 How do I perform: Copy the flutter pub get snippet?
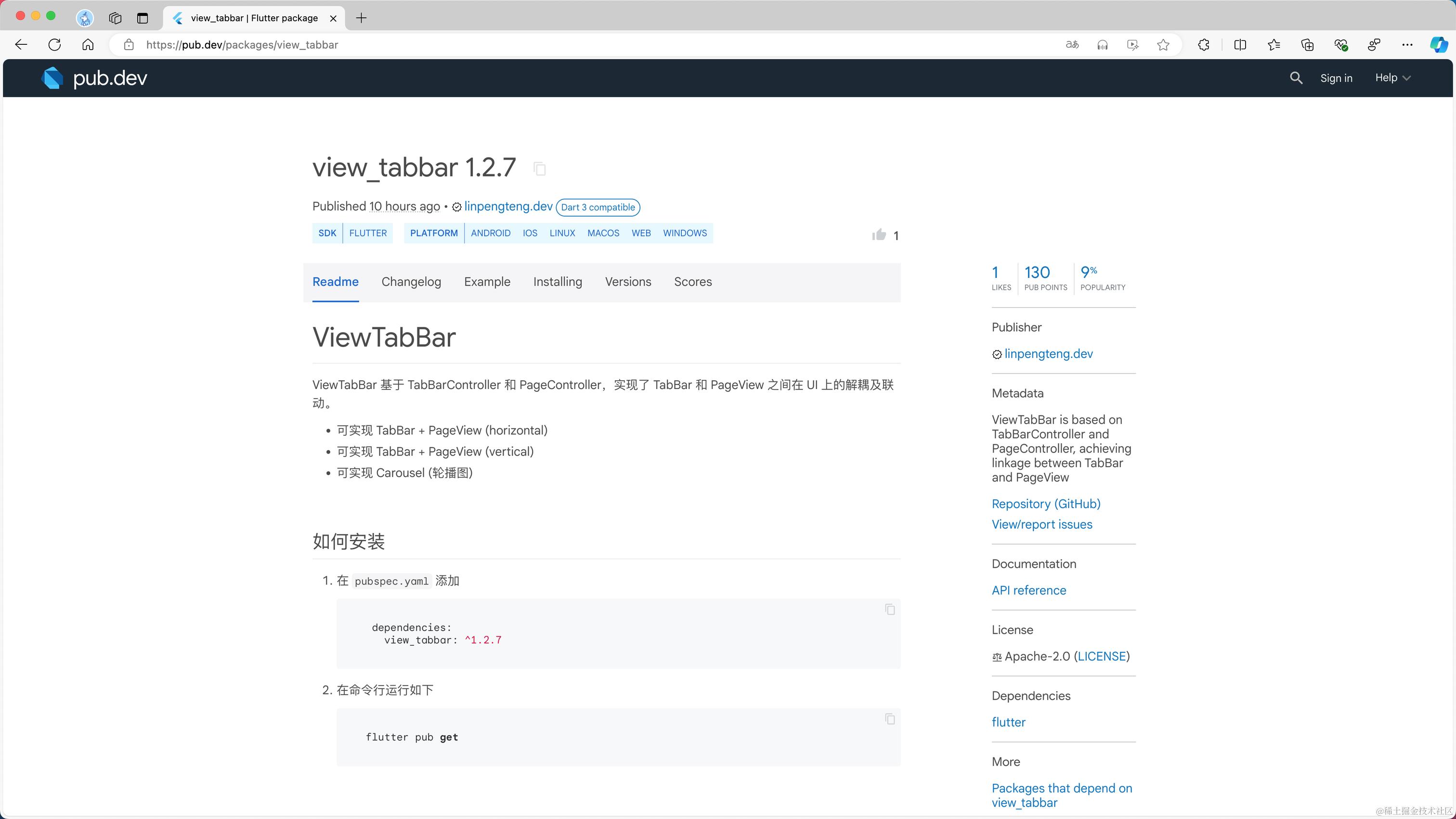[x=890, y=719]
